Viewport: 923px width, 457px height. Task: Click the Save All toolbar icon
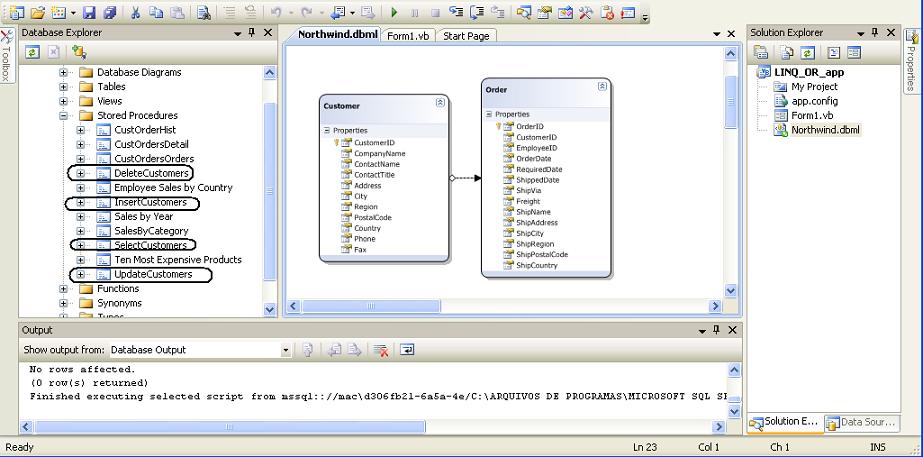click(107, 13)
